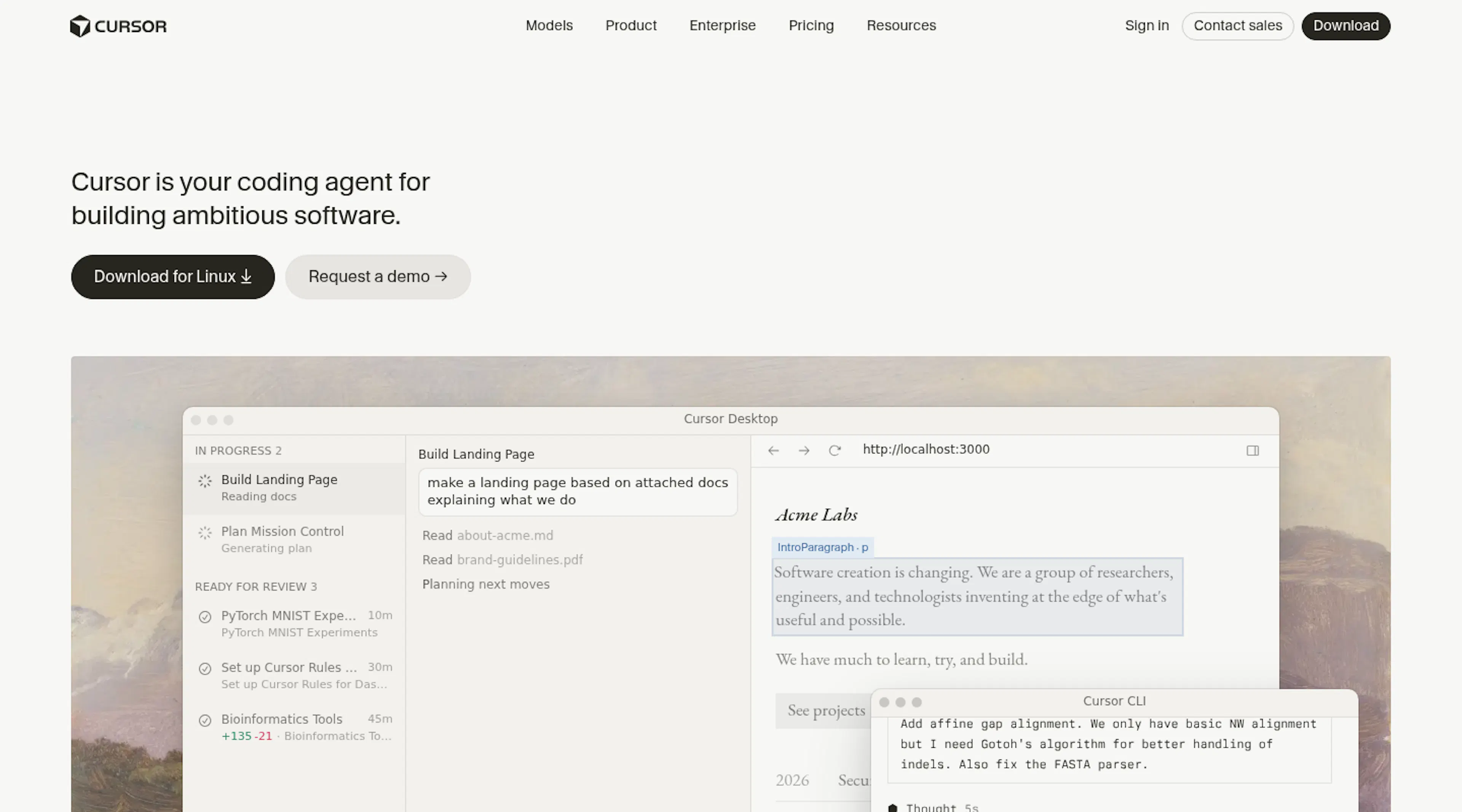Click Request a demo button
The image size is (1462, 812).
(x=378, y=276)
